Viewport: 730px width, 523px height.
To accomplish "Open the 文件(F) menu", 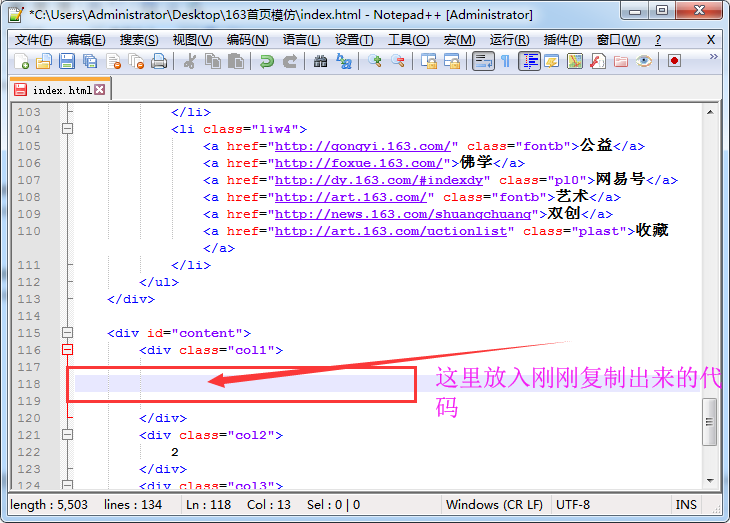I will [34, 40].
